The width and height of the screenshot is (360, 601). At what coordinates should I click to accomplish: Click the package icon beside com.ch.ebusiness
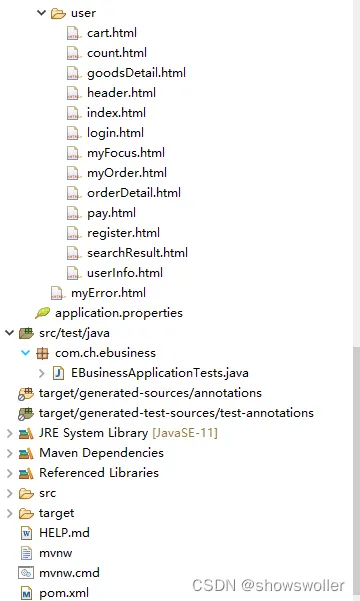coord(42,353)
